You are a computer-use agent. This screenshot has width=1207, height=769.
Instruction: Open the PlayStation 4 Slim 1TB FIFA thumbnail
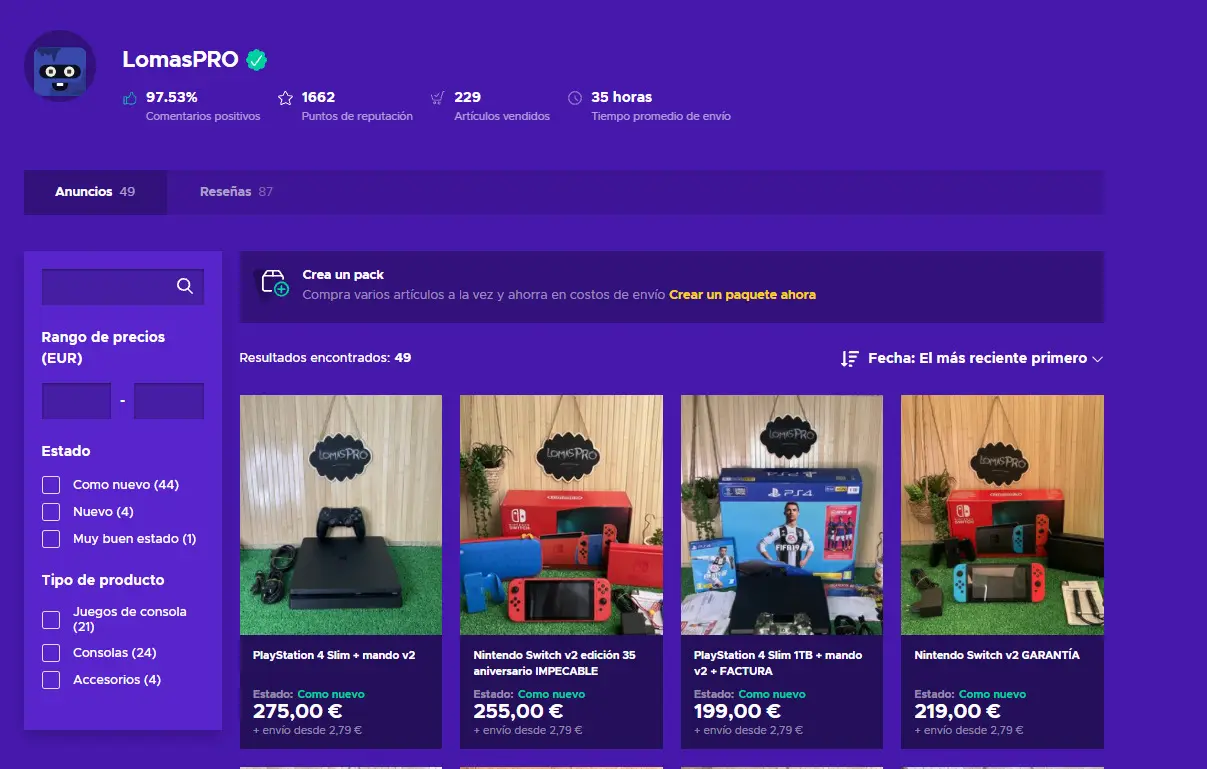point(782,515)
